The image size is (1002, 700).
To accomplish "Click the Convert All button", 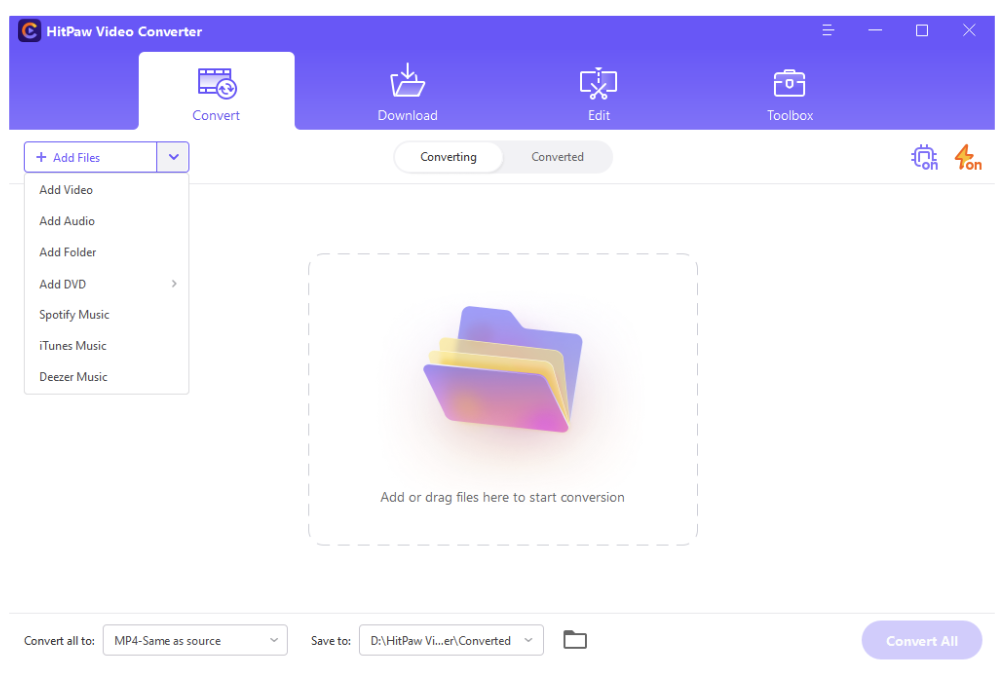I will point(921,641).
